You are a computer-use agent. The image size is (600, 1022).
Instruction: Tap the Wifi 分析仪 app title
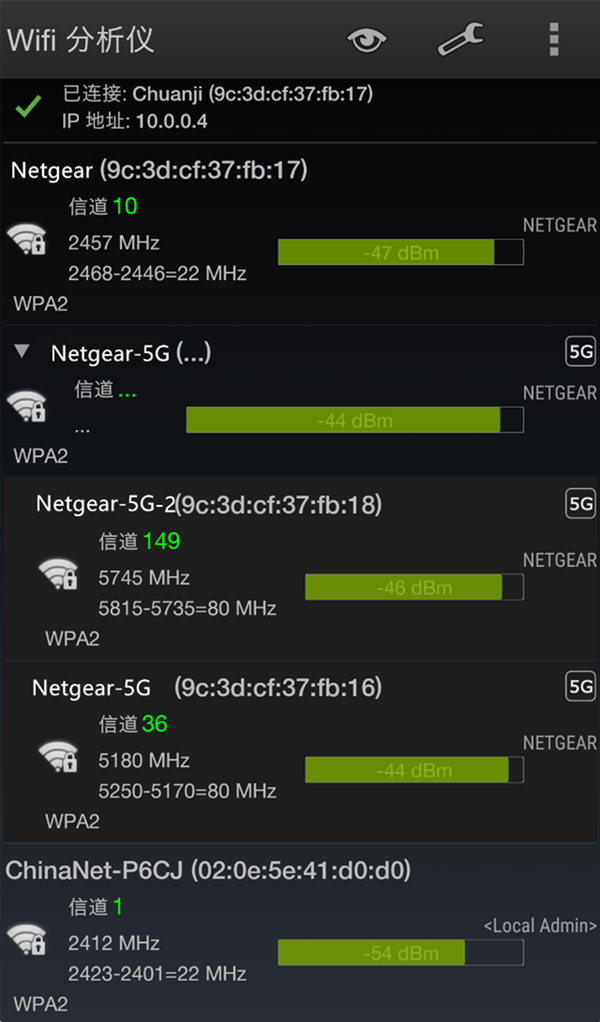click(x=81, y=40)
